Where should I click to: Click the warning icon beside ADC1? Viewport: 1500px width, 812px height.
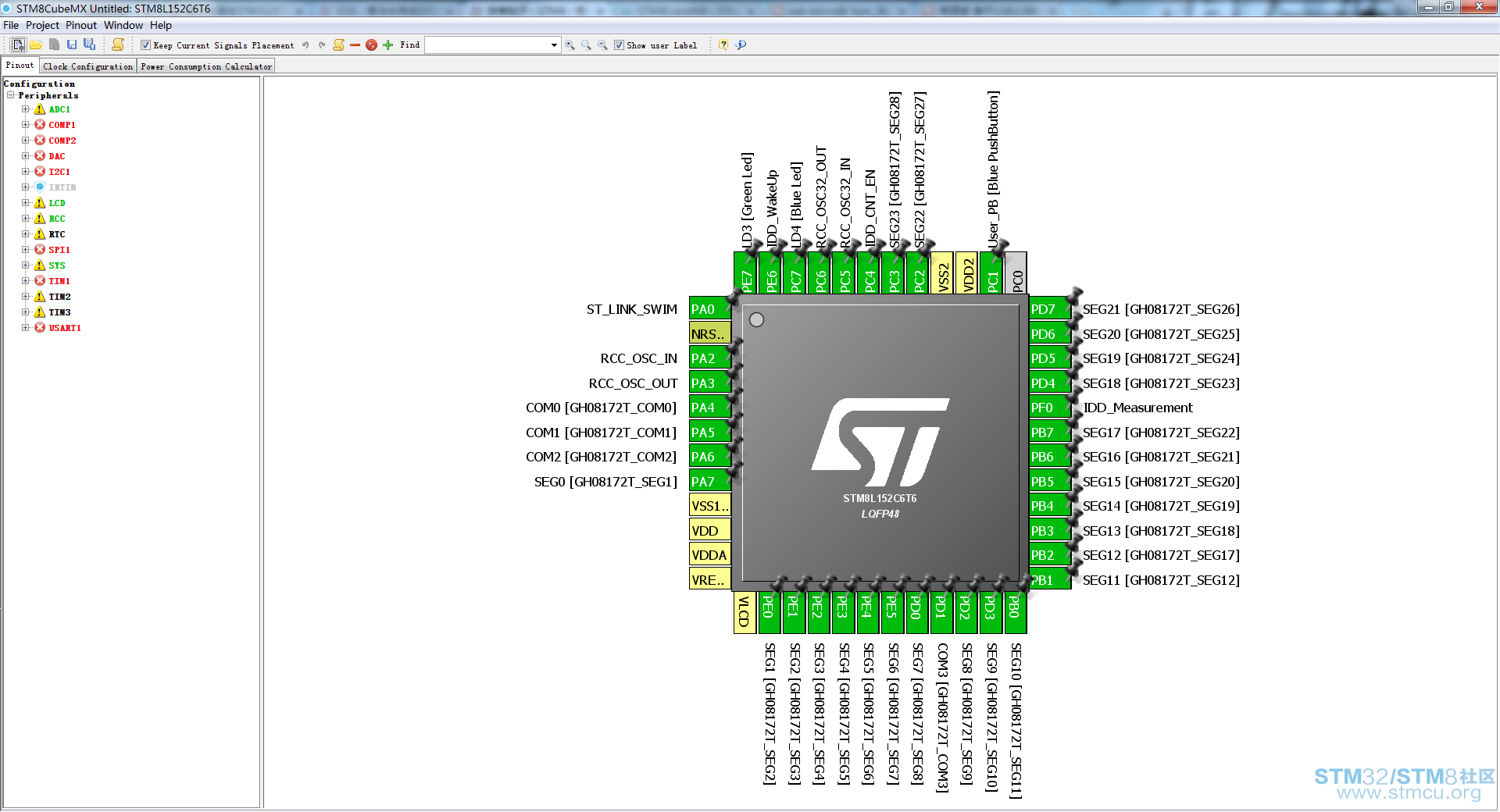click(40, 109)
